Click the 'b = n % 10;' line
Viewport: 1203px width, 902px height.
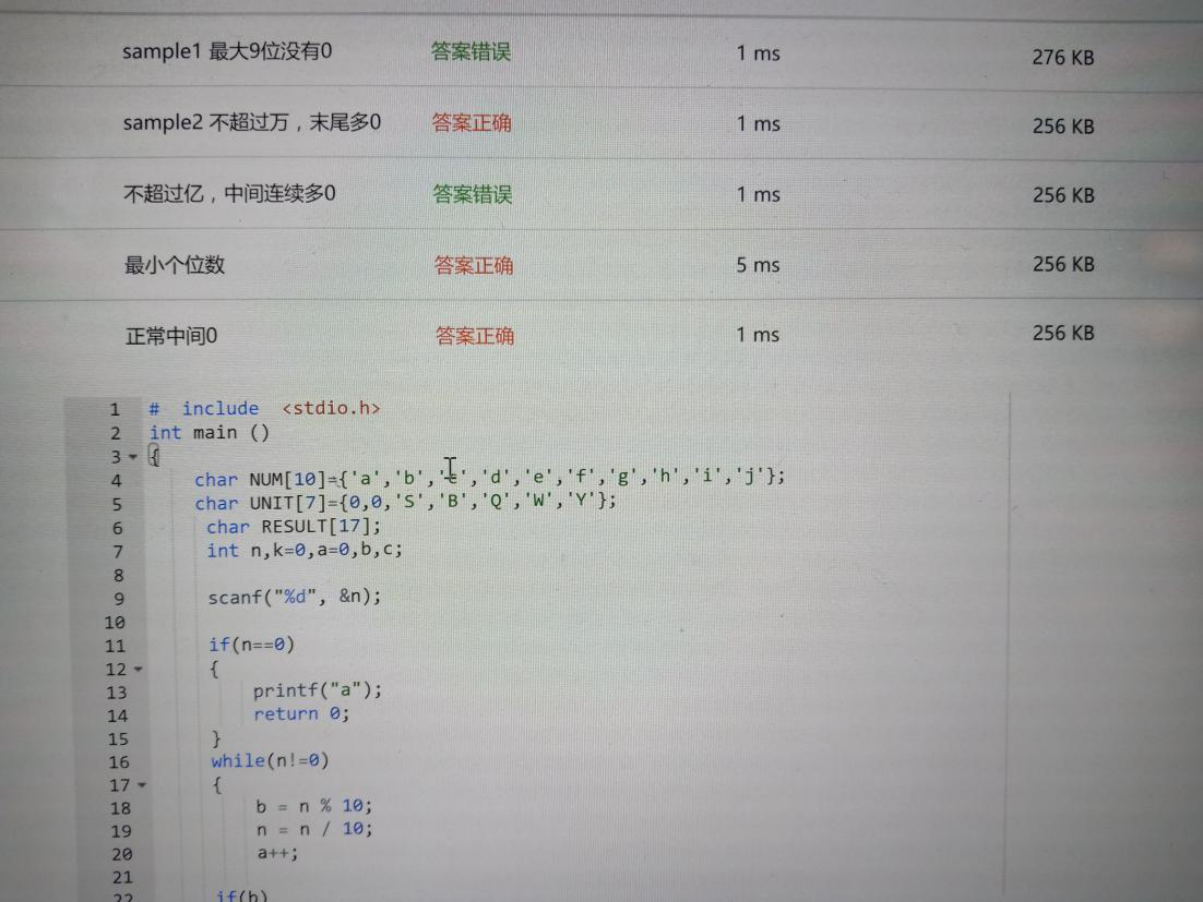(314, 806)
